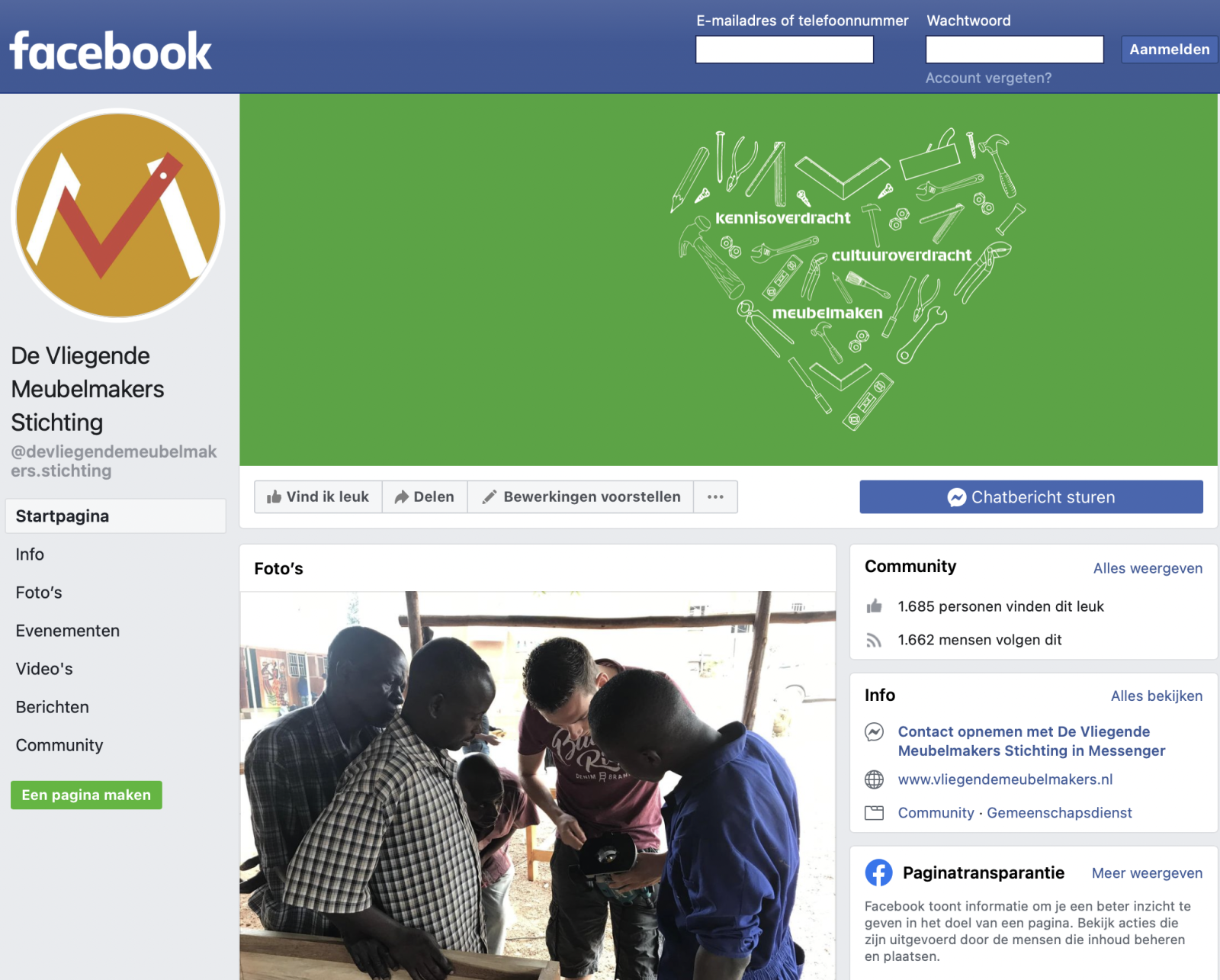Focus the e-mail or phone input field

pyautogui.click(x=785, y=50)
